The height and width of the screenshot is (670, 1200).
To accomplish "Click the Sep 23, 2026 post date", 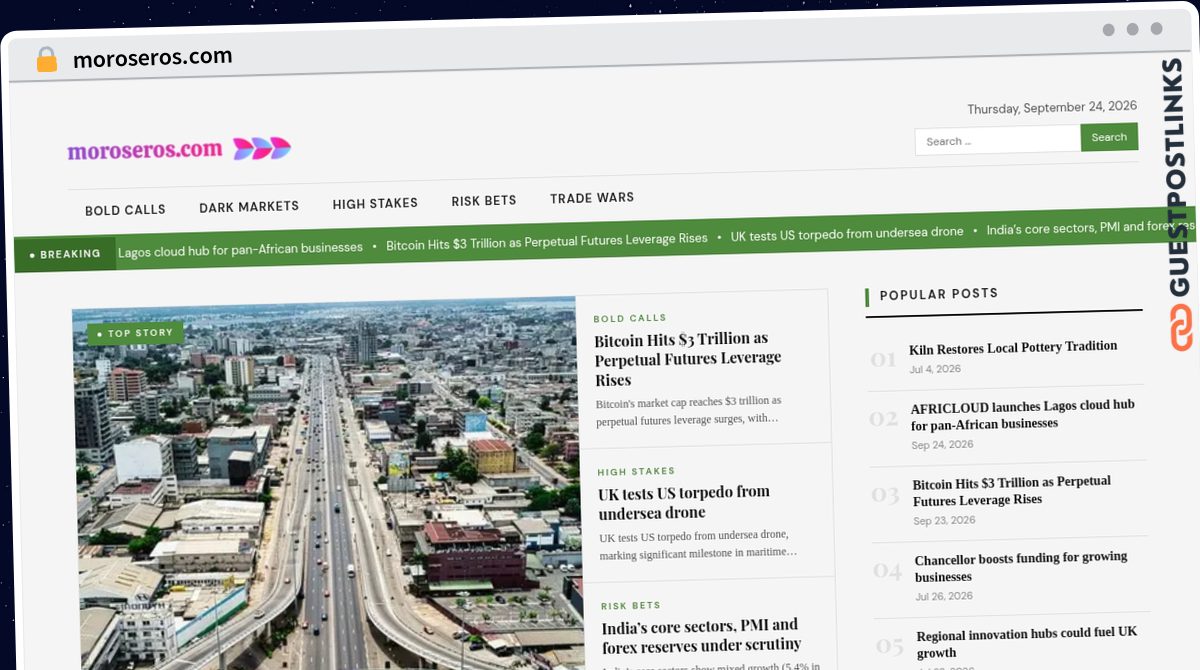I will (944, 521).
